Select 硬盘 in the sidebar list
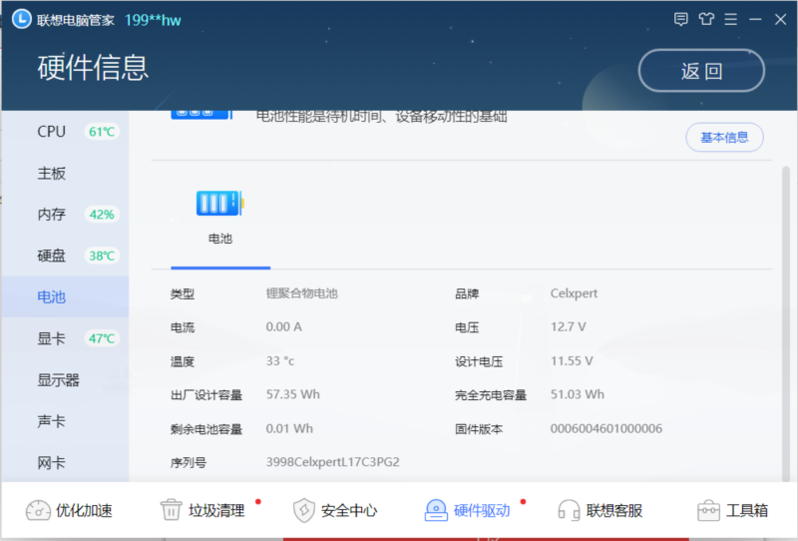This screenshot has width=798, height=541. [51, 256]
